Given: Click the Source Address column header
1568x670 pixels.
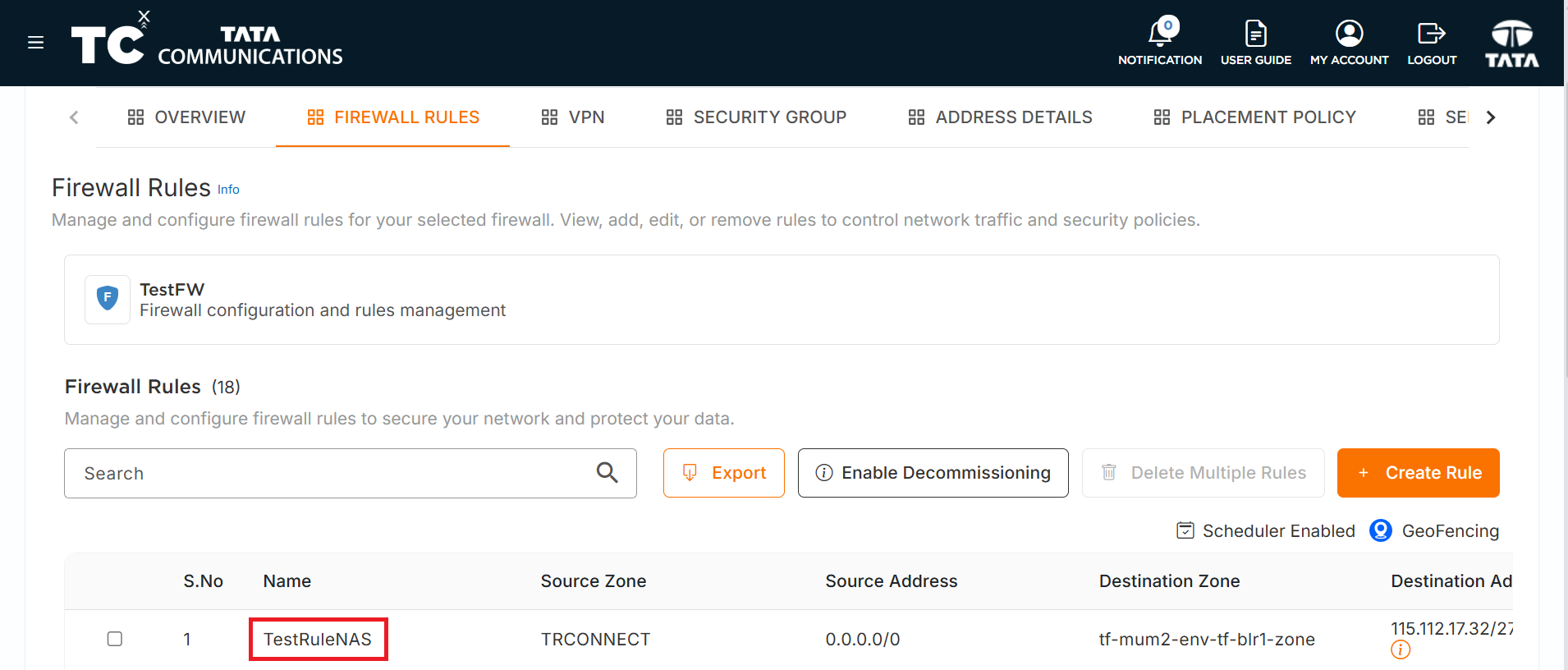Looking at the screenshot, I should (892, 581).
